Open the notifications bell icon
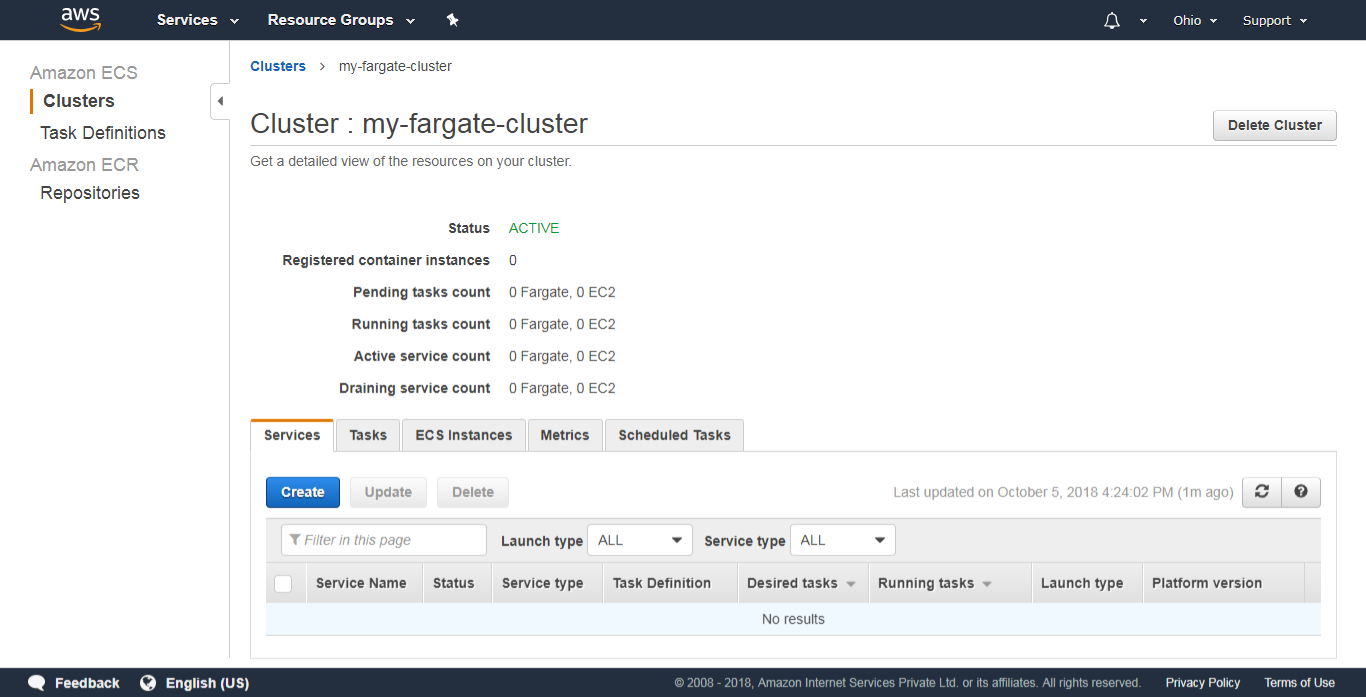 click(1112, 20)
